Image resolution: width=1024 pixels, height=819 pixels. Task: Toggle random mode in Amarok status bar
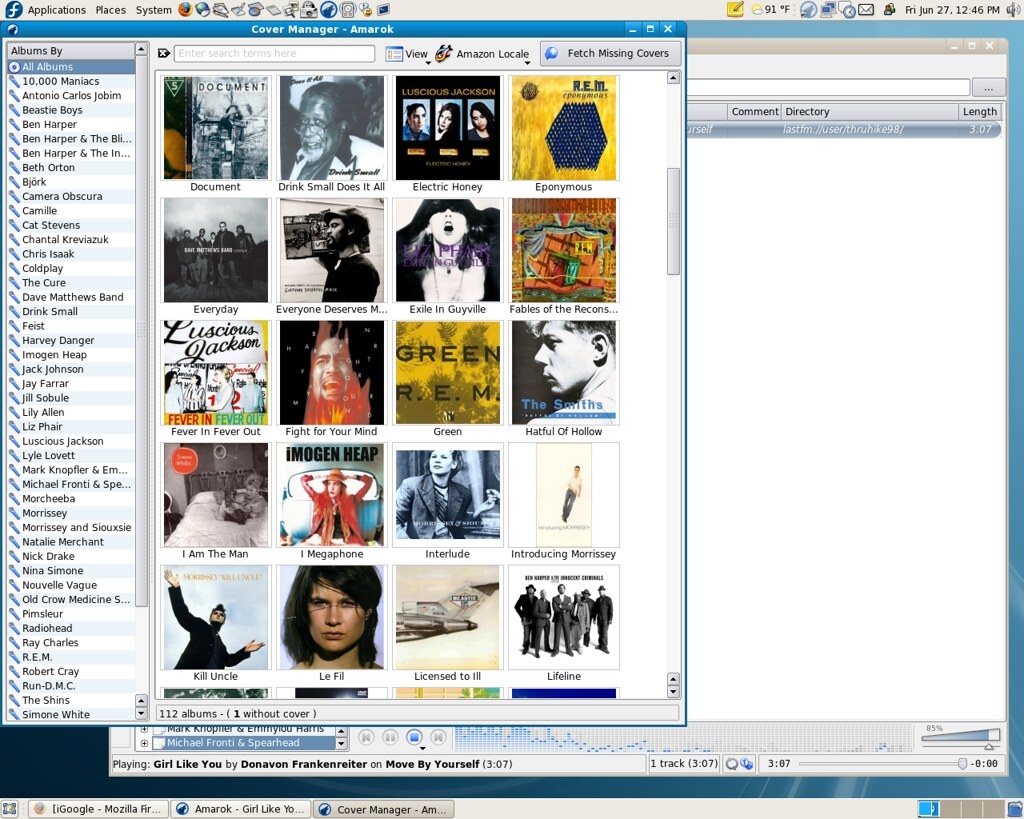tap(746, 764)
